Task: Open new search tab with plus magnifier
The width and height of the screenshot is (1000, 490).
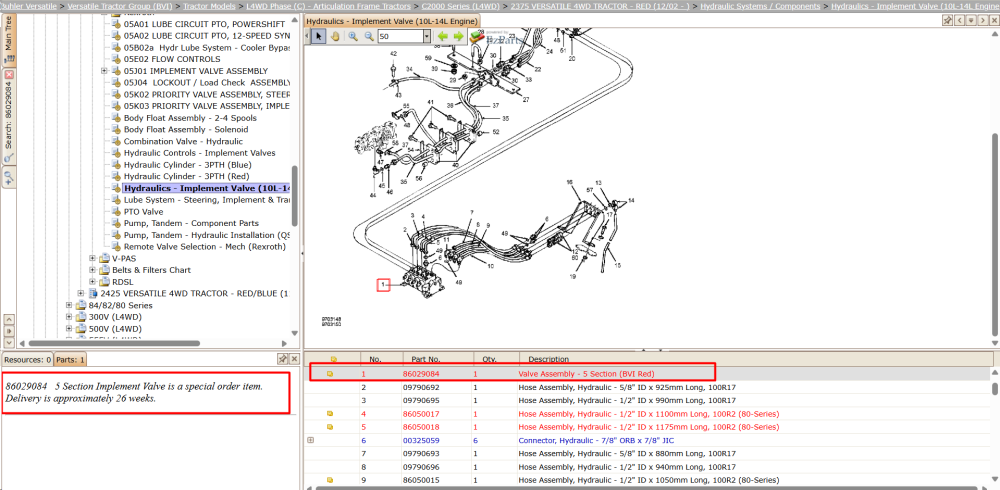Action: [x=9, y=177]
